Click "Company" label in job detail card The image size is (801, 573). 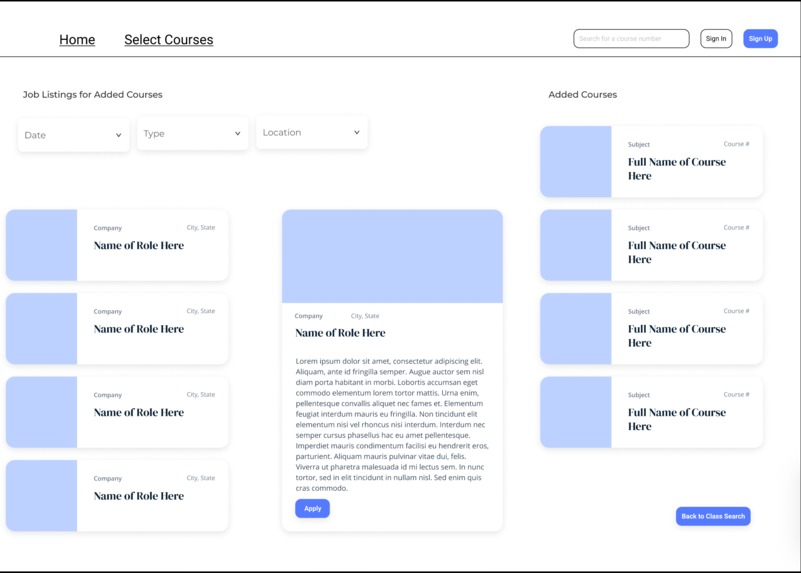[x=309, y=316]
